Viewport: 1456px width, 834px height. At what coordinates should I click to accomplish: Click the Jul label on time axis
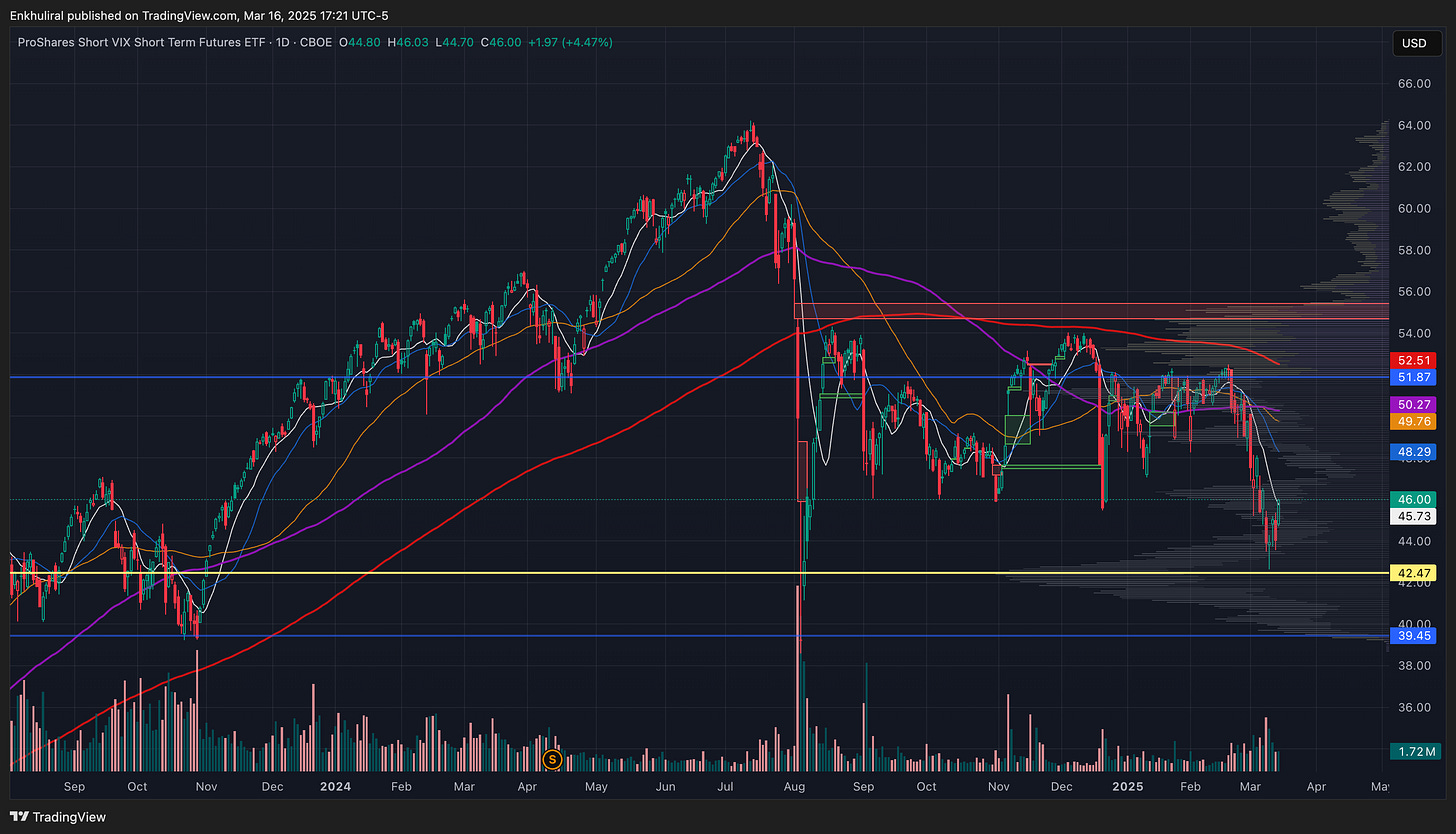[x=726, y=786]
